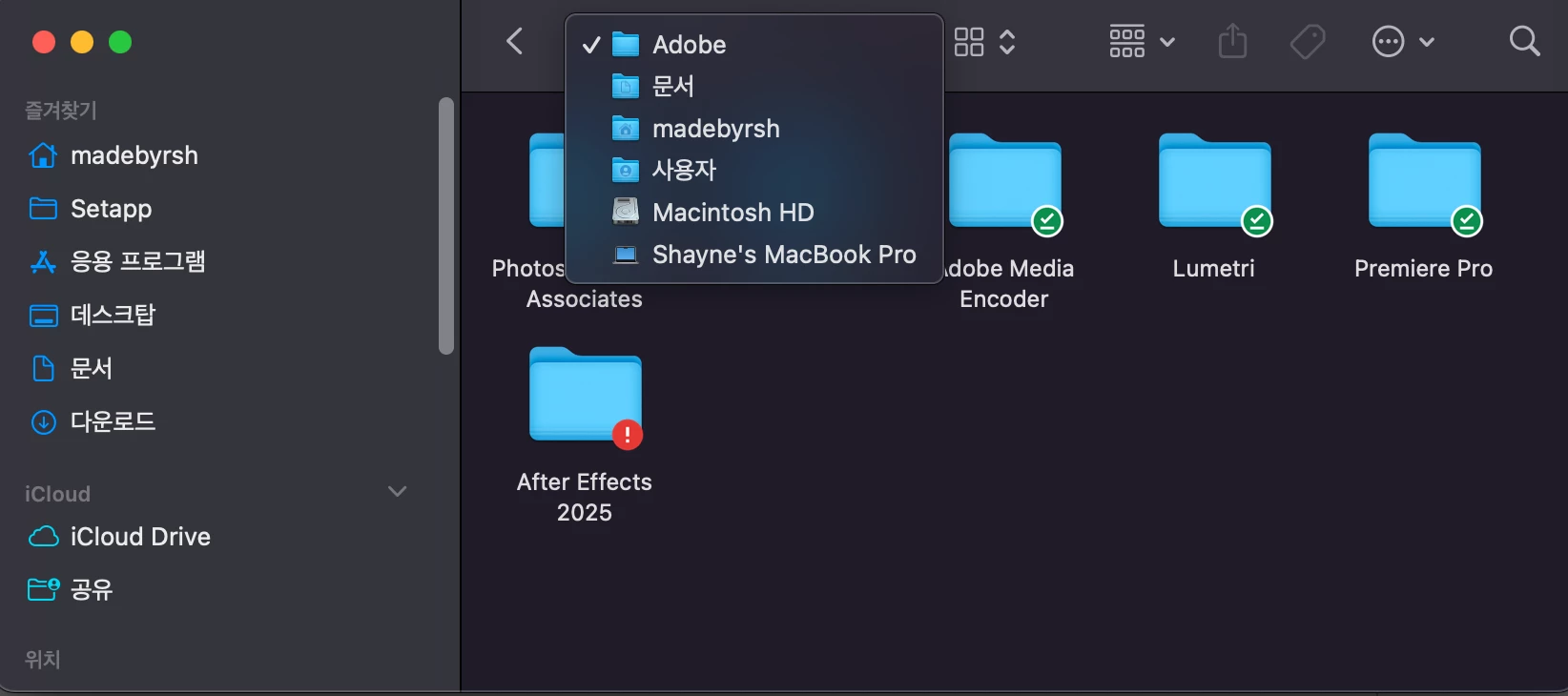Click the sidebar scrollbar
The image size is (1568, 696).
pyautogui.click(x=446, y=226)
